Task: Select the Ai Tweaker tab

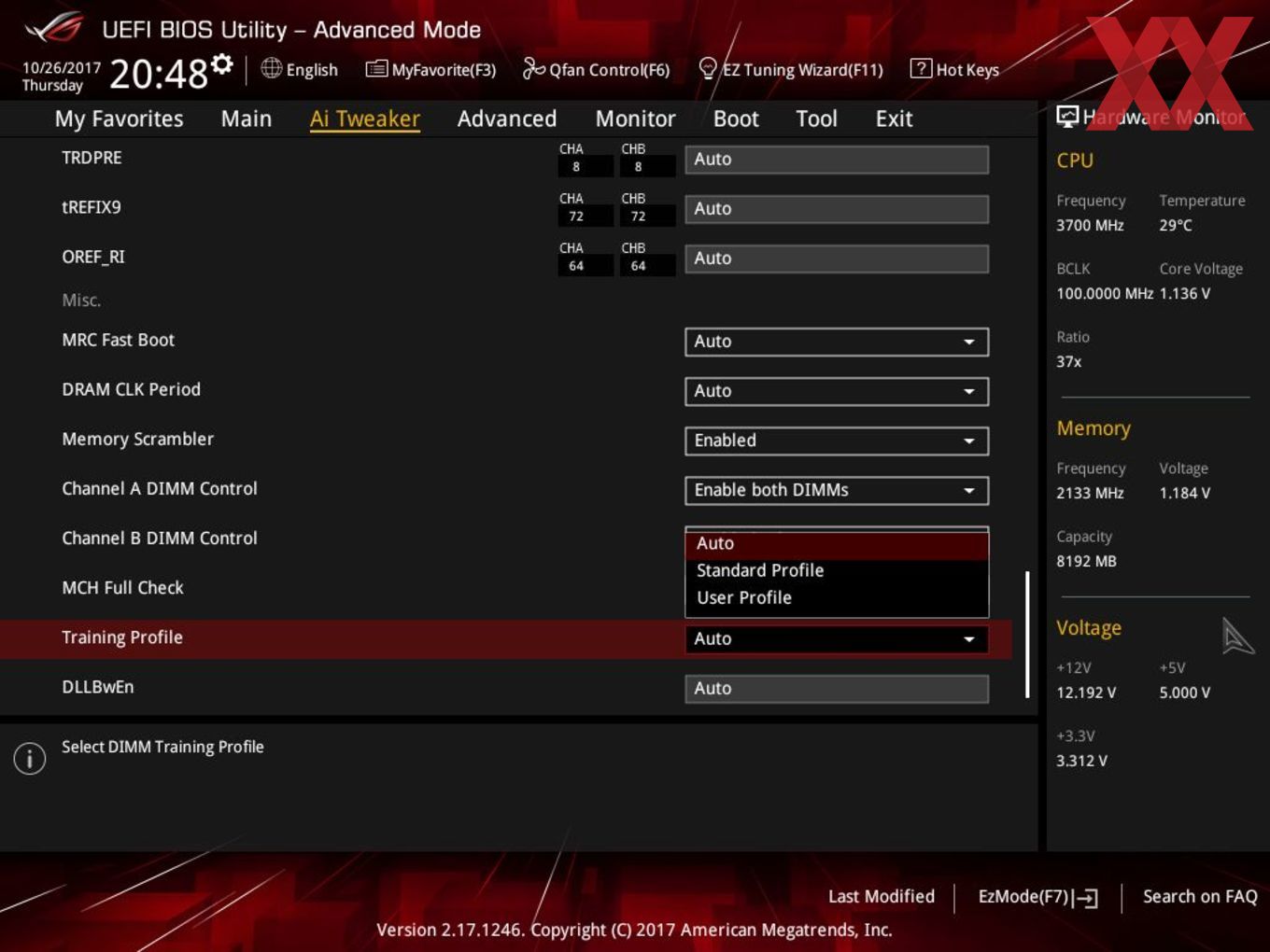Action: (365, 119)
